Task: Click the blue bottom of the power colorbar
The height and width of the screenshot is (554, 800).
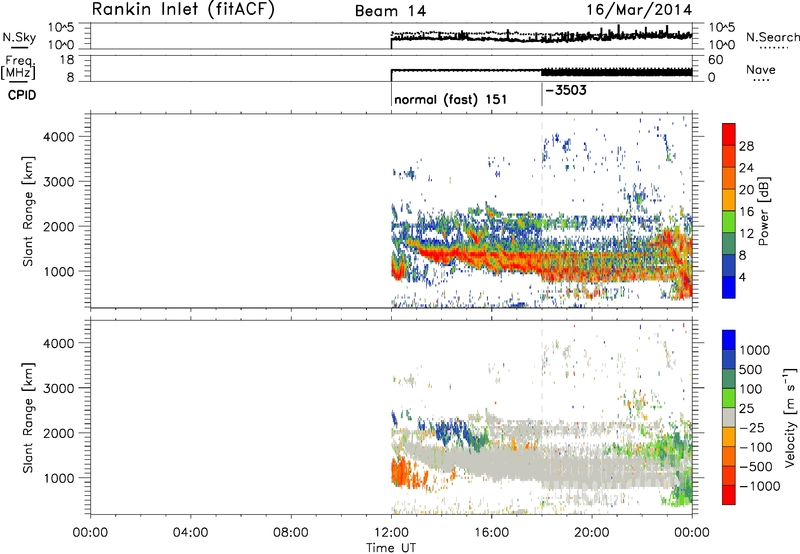Action: (x=729, y=288)
